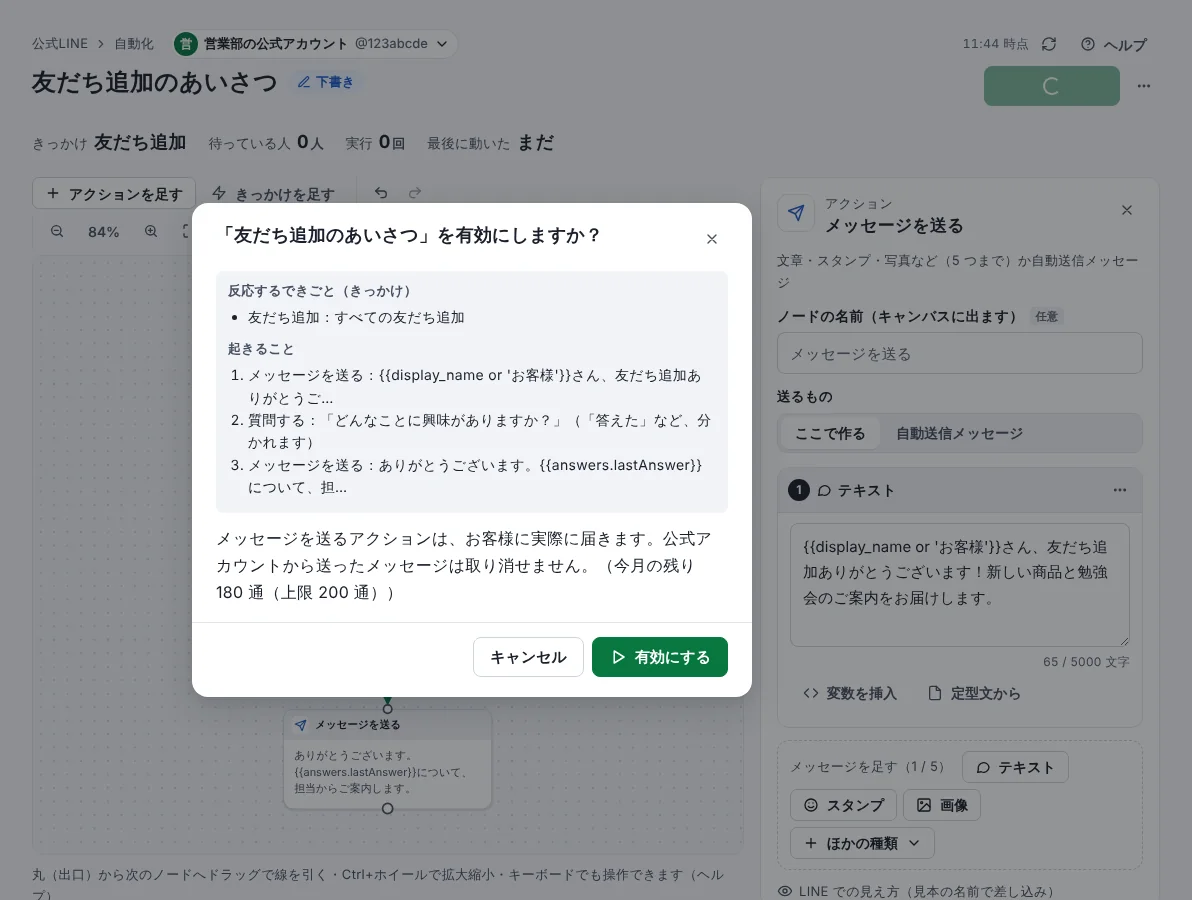This screenshot has height=900, width=1192.
Task: Click the キャンセル button in dialog
Action: [528, 657]
